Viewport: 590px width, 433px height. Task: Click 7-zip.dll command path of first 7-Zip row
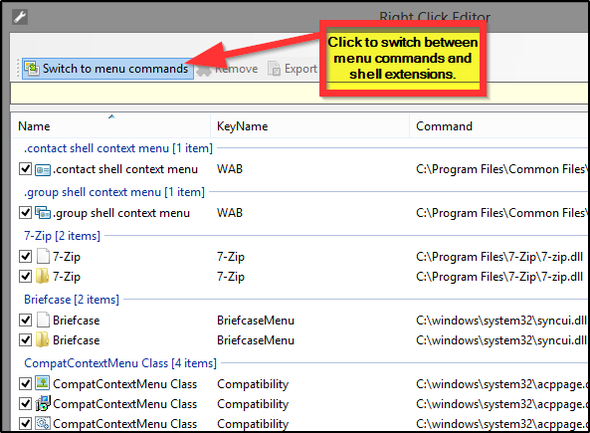coord(499,257)
